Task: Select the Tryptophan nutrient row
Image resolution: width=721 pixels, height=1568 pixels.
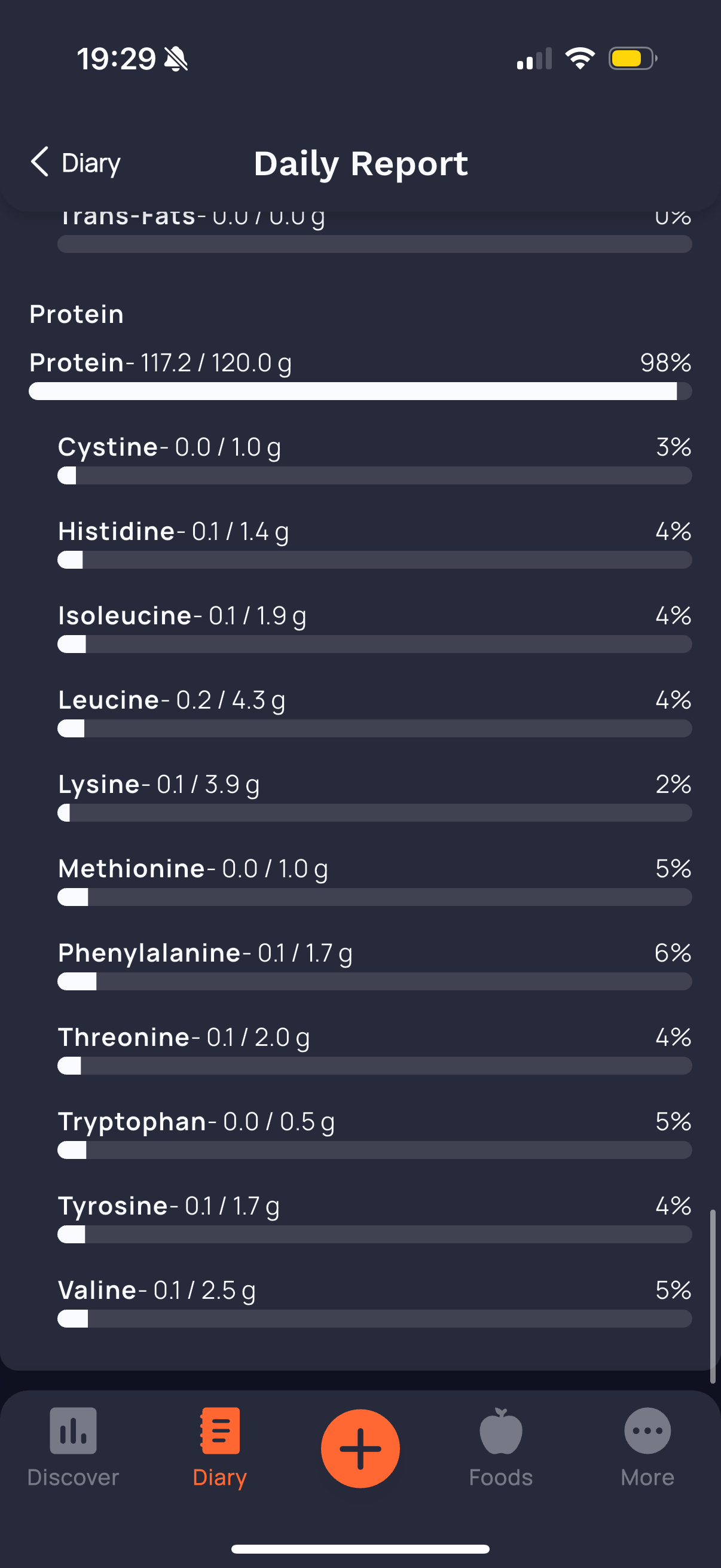Action: point(375,1133)
